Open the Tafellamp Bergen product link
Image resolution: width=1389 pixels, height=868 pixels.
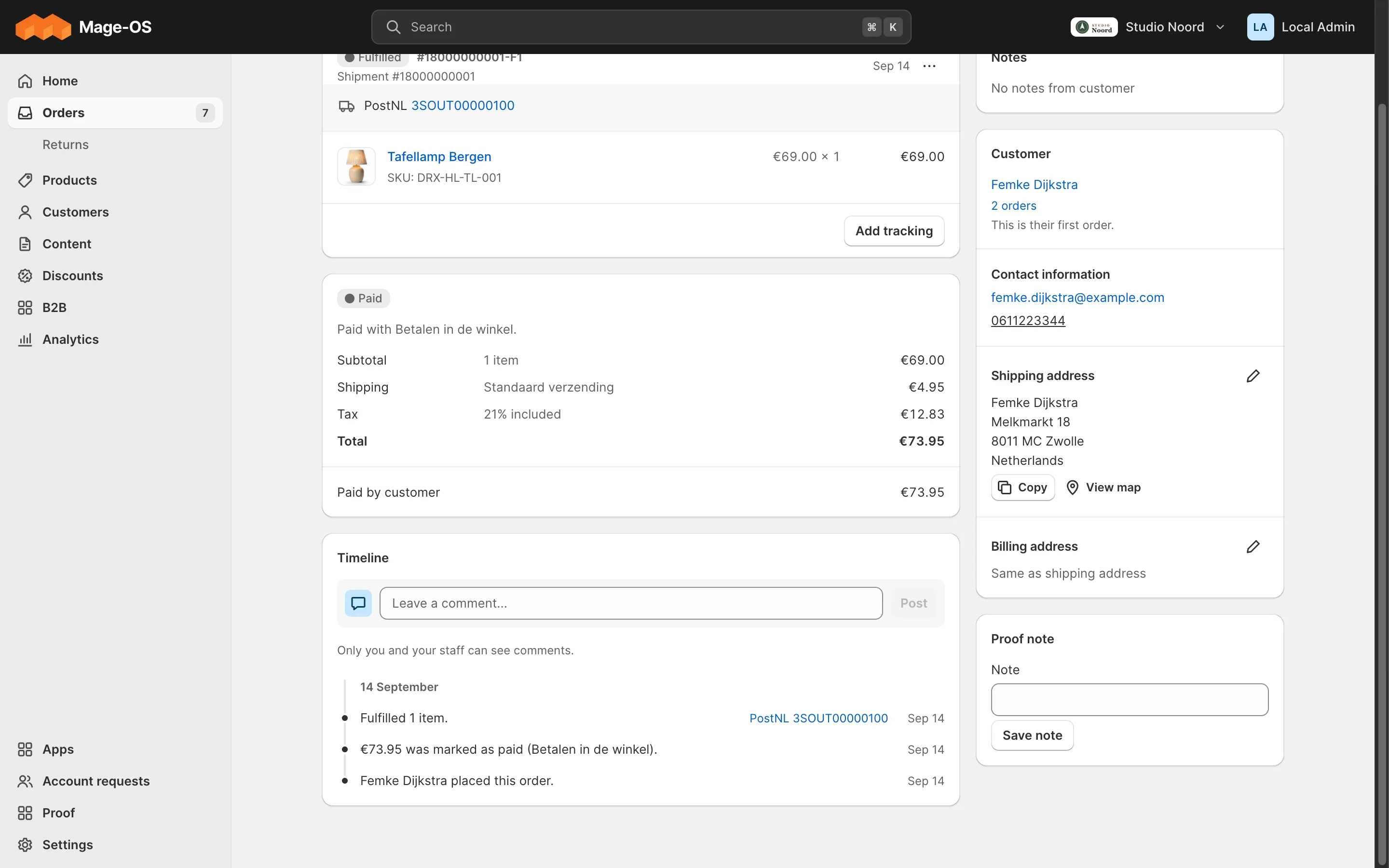pos(439,157)
